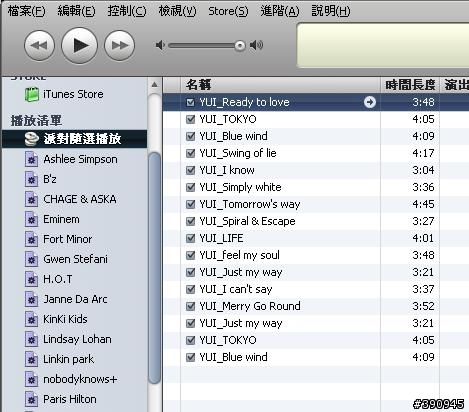Click the H.O.T playlist icon
The width and height of the screenshot is (469, 412).
31,279
